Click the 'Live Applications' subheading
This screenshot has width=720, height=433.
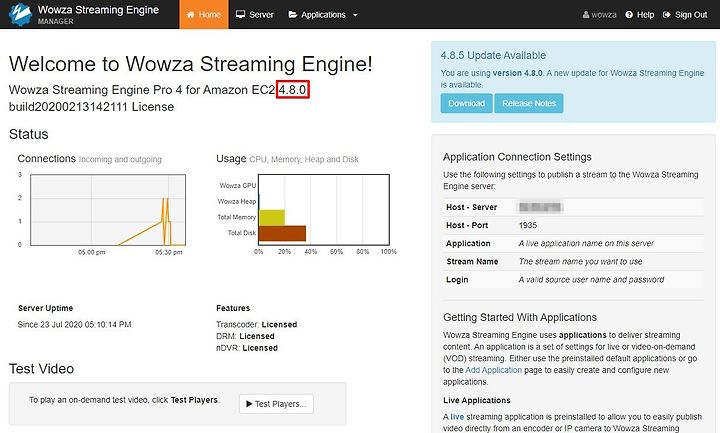[x=477, y=400]
